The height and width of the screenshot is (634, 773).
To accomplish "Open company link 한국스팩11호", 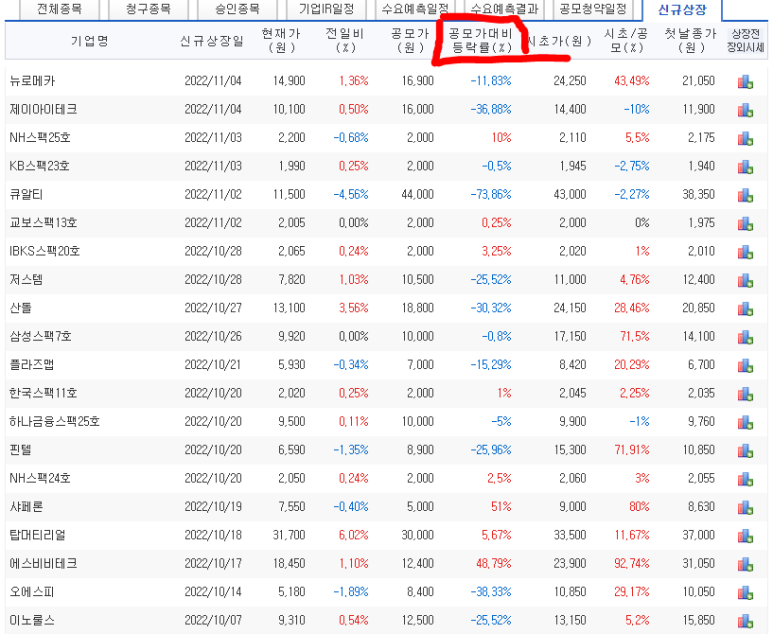I will [x=43, y=393].
